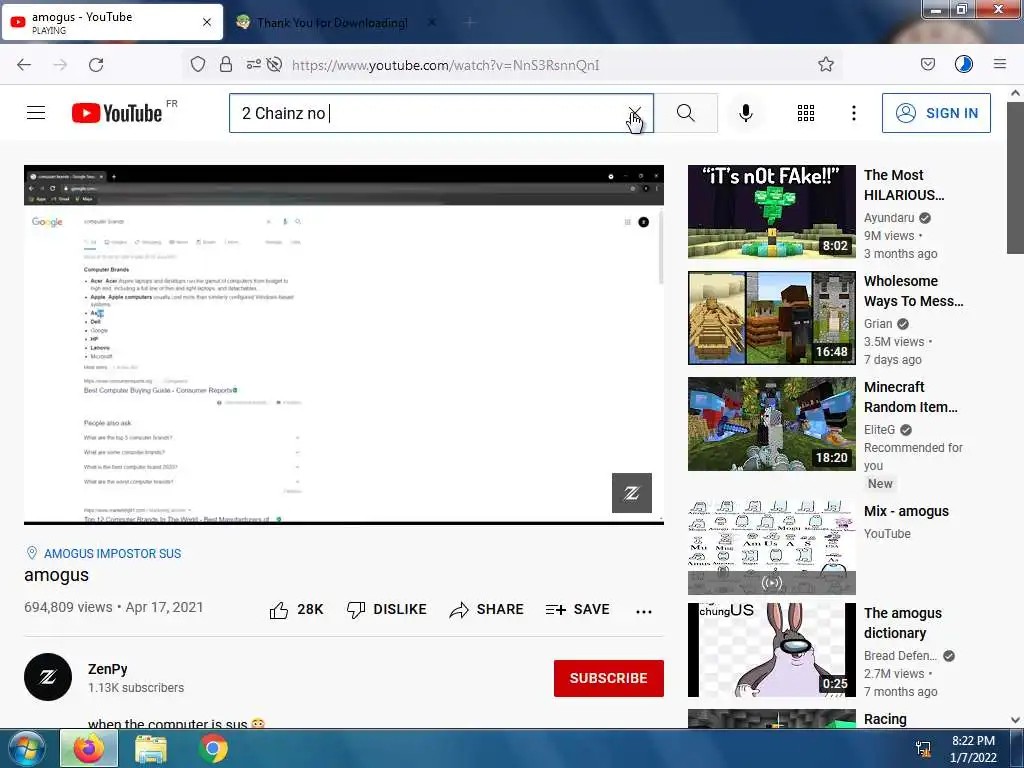Click the page vertical scrollbar thumb

[1015, 176]
